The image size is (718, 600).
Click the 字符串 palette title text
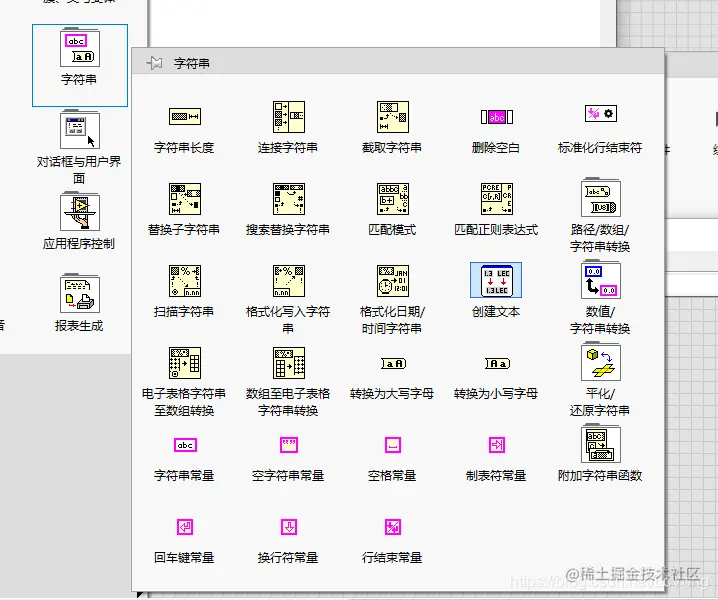click(x=192, y=63)
